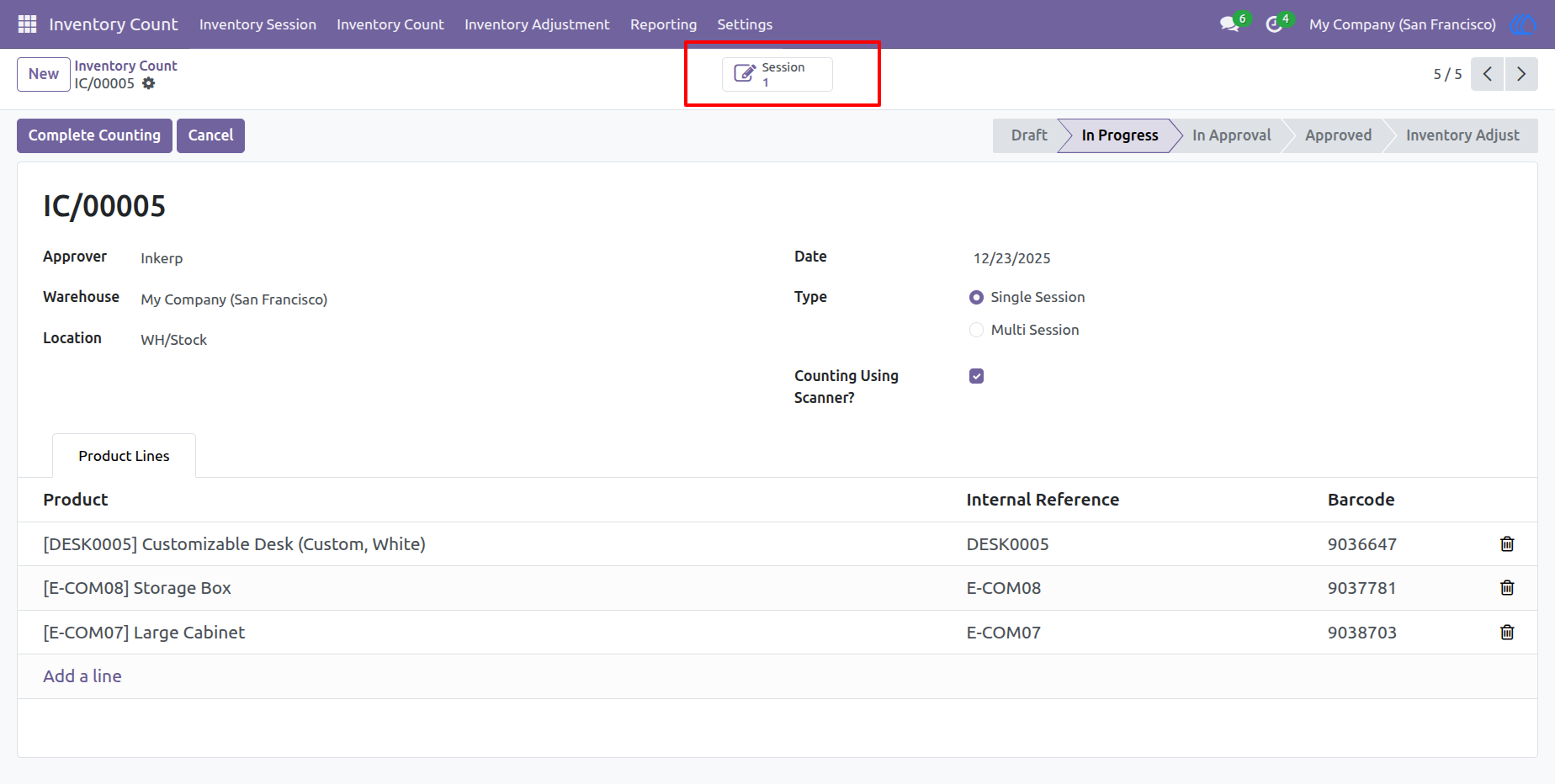Select the In Progress status stage
Viewport: 1555px width, 784px height.
(x=1119, y=135)
